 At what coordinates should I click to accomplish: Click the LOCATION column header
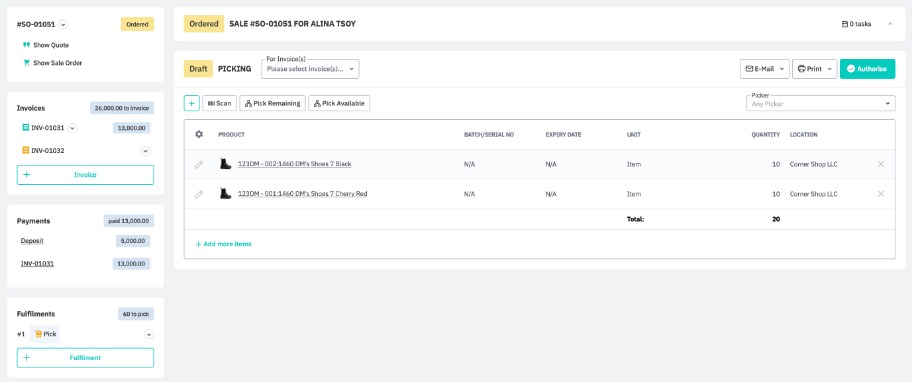click(803, 135)
